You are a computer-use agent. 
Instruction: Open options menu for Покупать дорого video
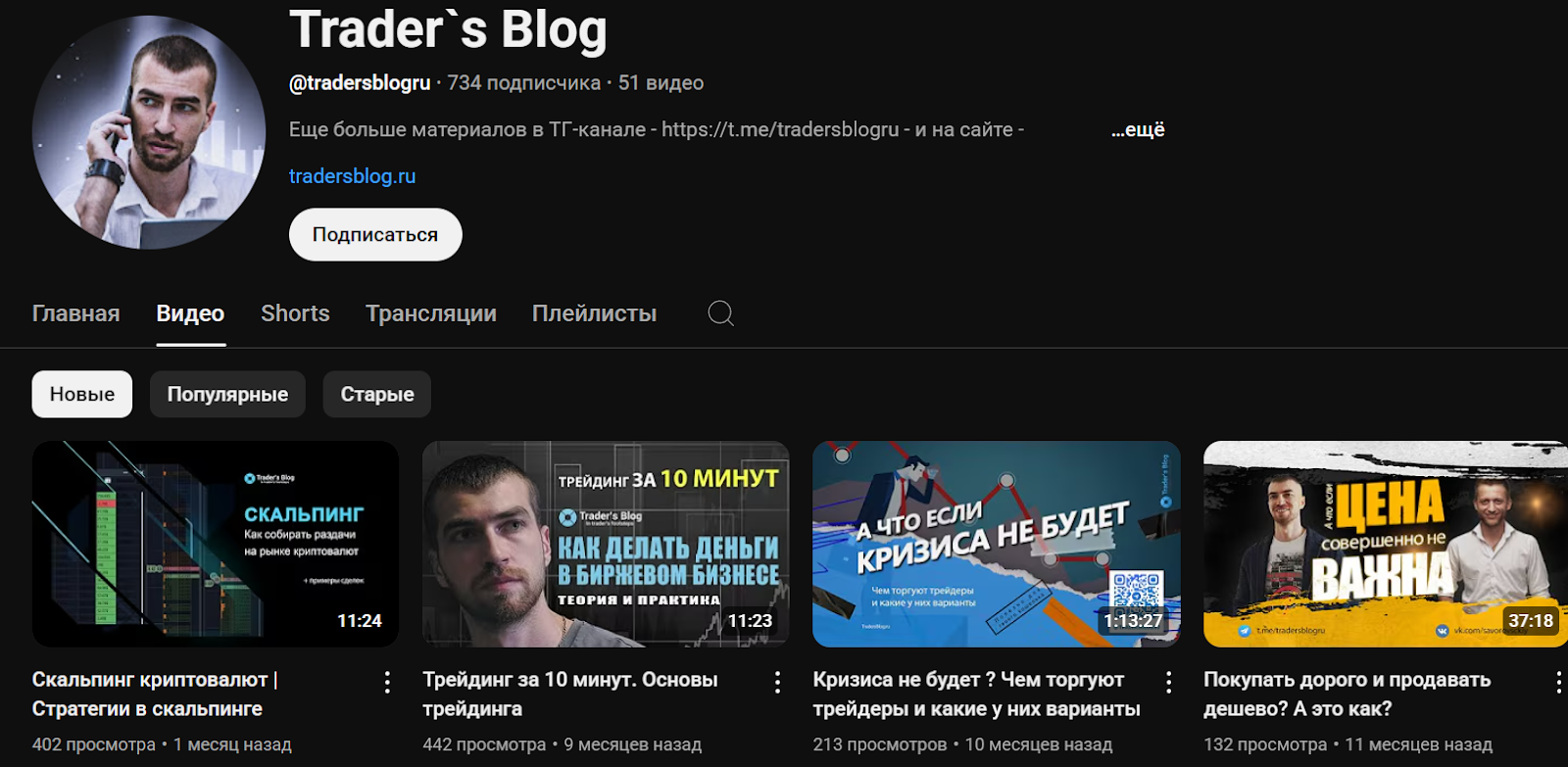pos(1559,682)
